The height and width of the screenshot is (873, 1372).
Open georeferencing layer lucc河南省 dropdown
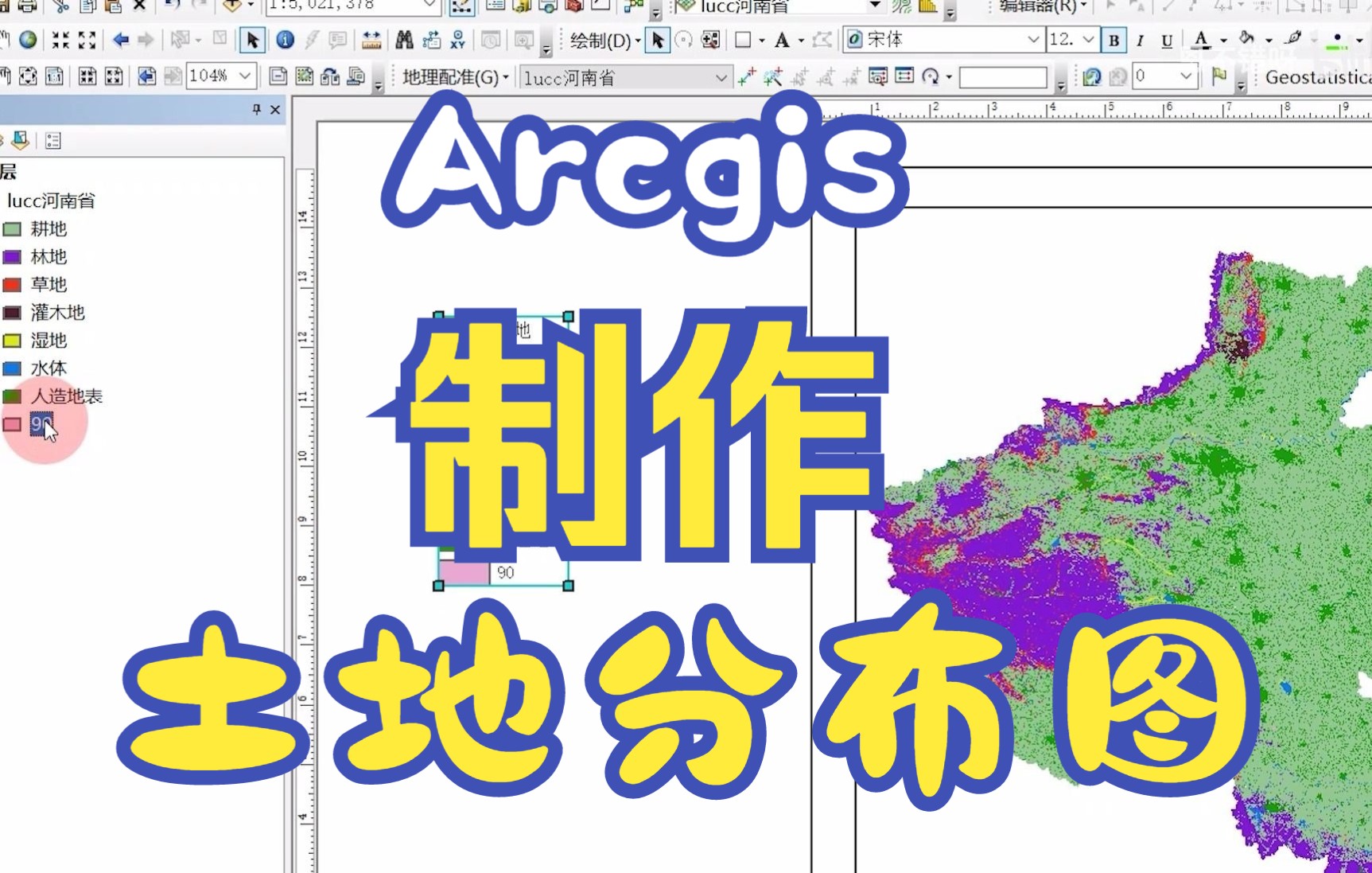coord(721,77)
